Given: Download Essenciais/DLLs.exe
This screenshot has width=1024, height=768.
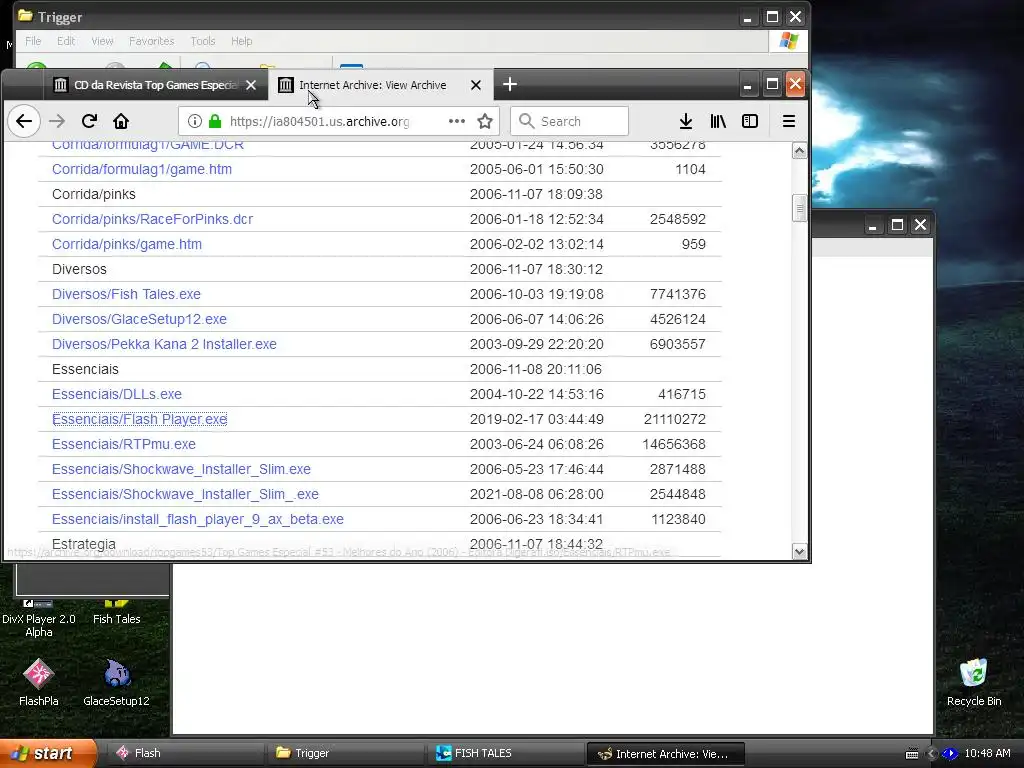Looking at the screenshot, I should click(117, 394).
